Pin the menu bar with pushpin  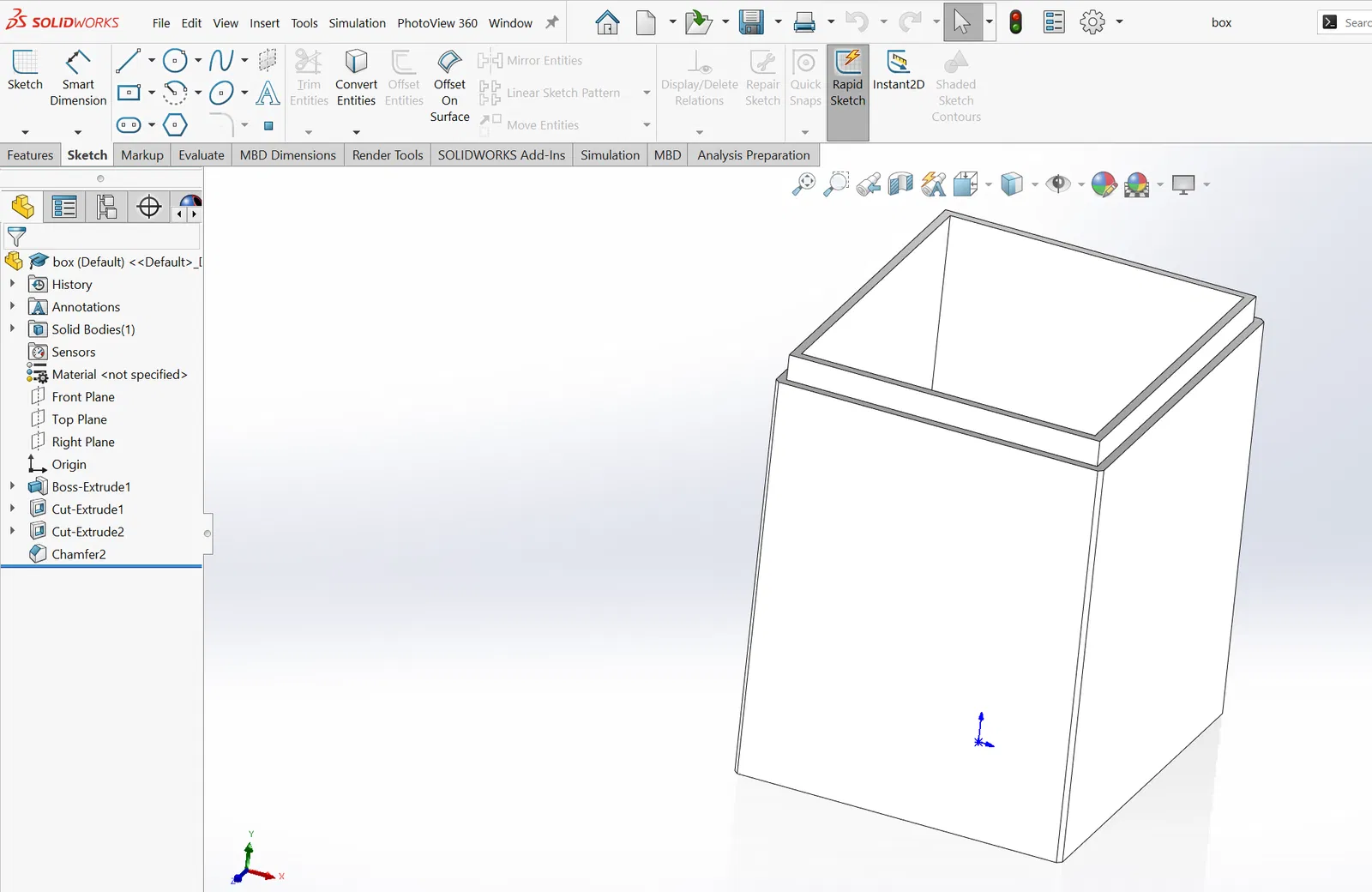(552, 22)
